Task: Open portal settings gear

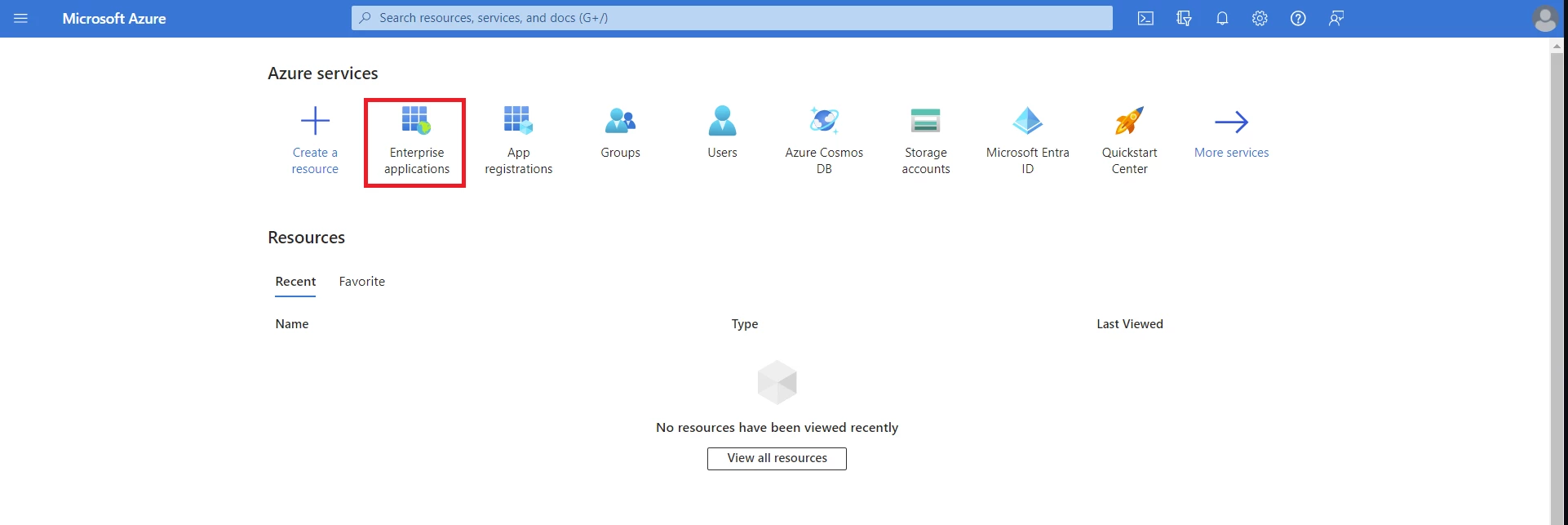Action: pos(1260,18)
